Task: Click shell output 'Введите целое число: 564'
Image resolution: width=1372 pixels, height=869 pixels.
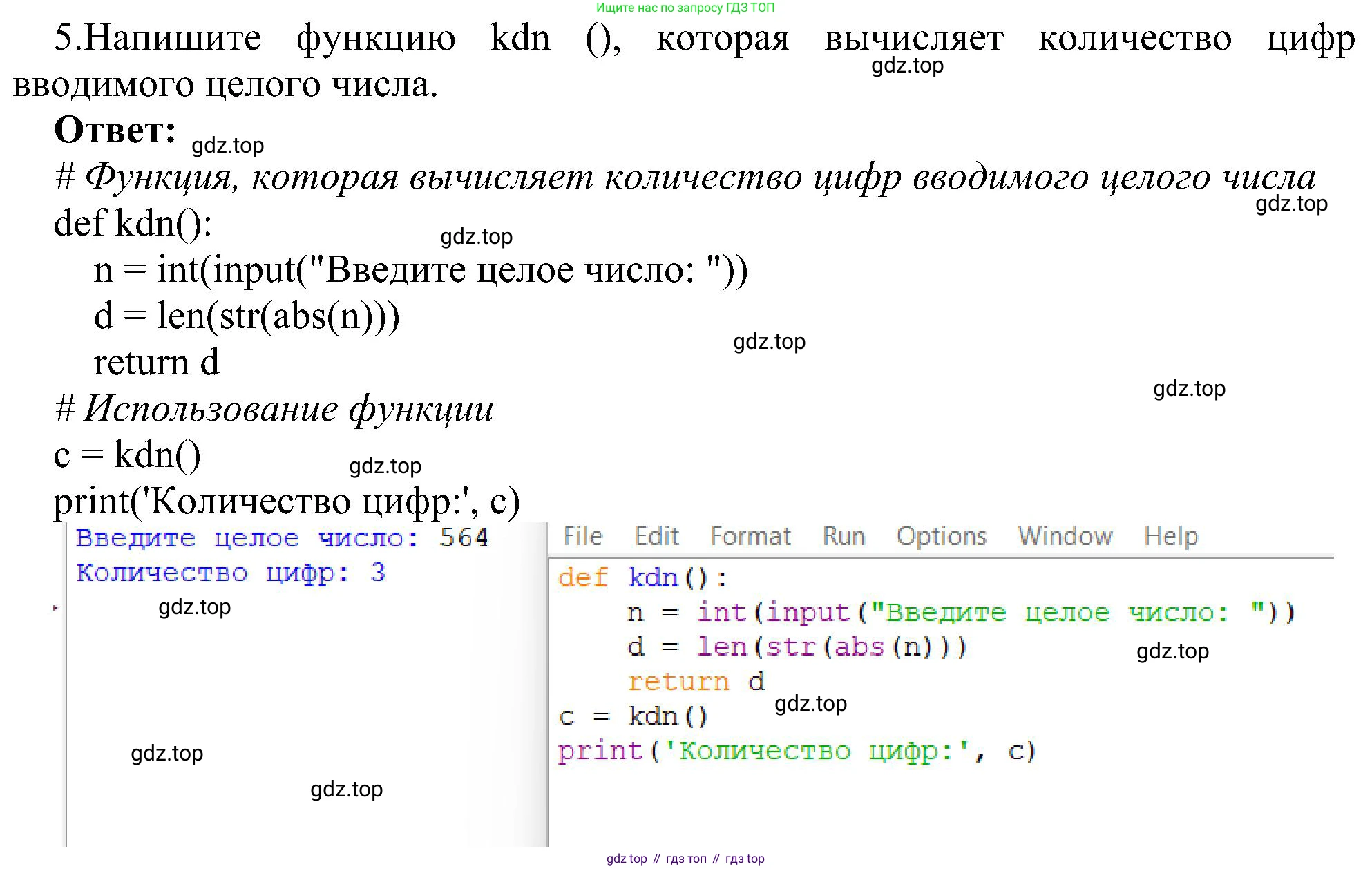Action: (x=282, y=537)
